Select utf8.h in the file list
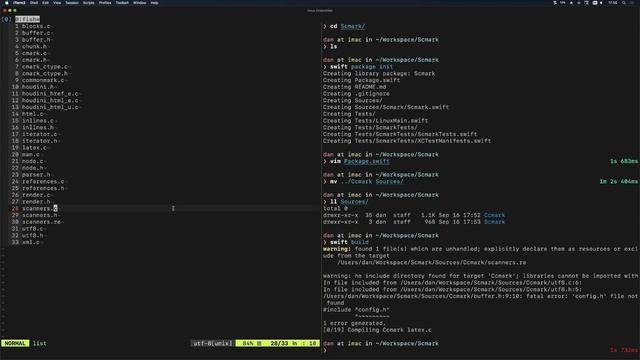 [x=33, y=236]
